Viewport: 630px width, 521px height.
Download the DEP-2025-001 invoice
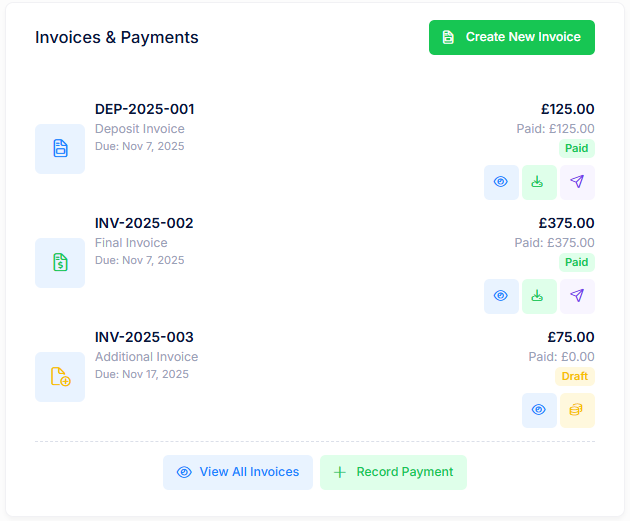tap(539, 182)
